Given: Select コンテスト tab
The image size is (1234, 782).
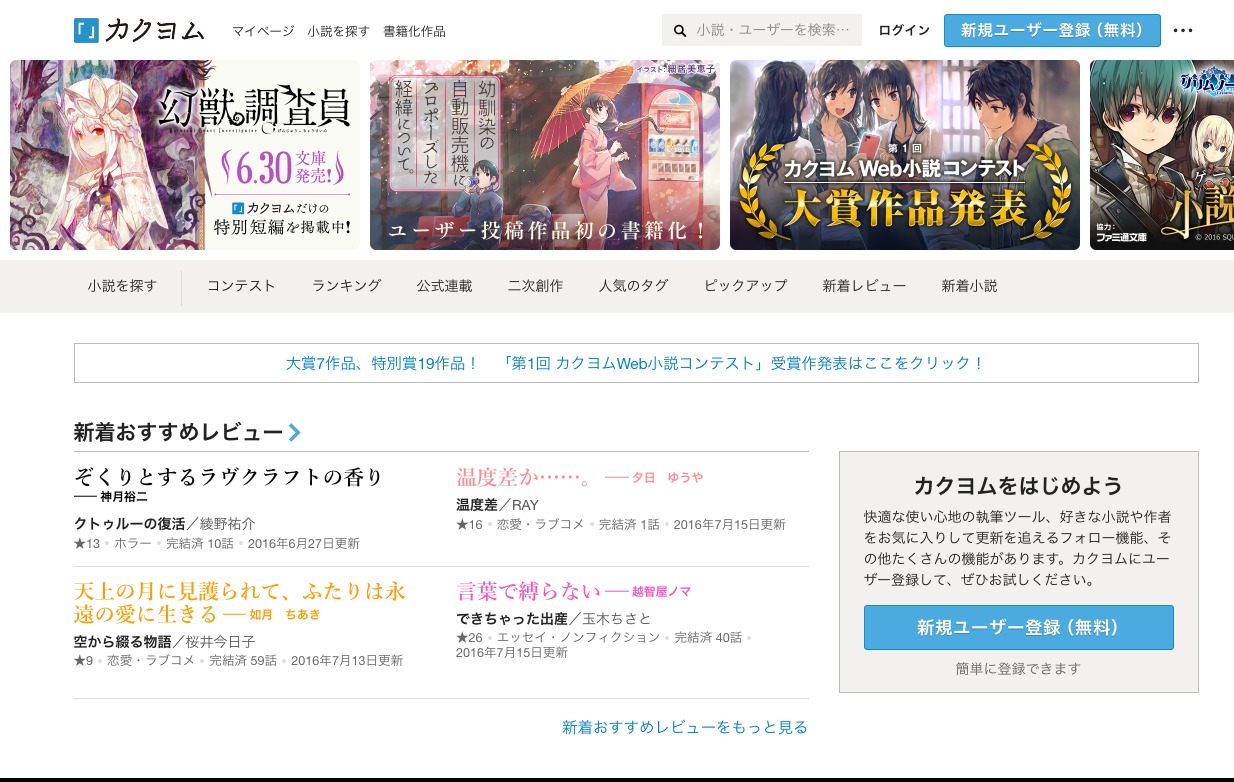Looking at the screenshot, I should pos(241,286).
